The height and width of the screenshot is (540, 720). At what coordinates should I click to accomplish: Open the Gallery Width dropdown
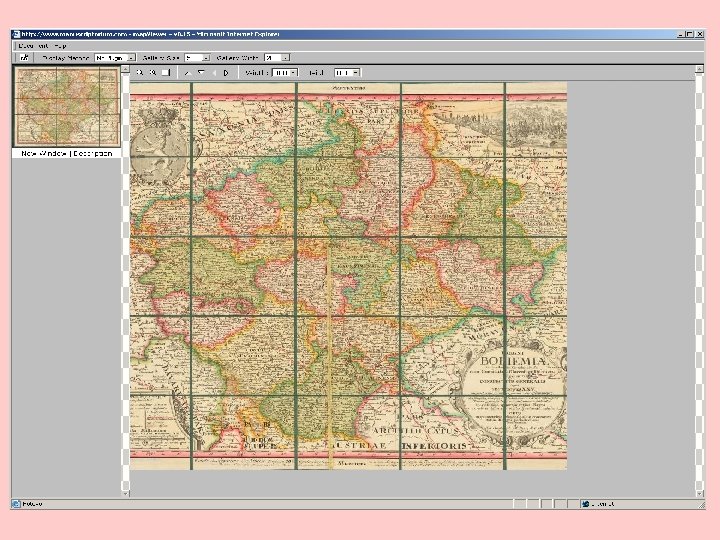[286, 58]
